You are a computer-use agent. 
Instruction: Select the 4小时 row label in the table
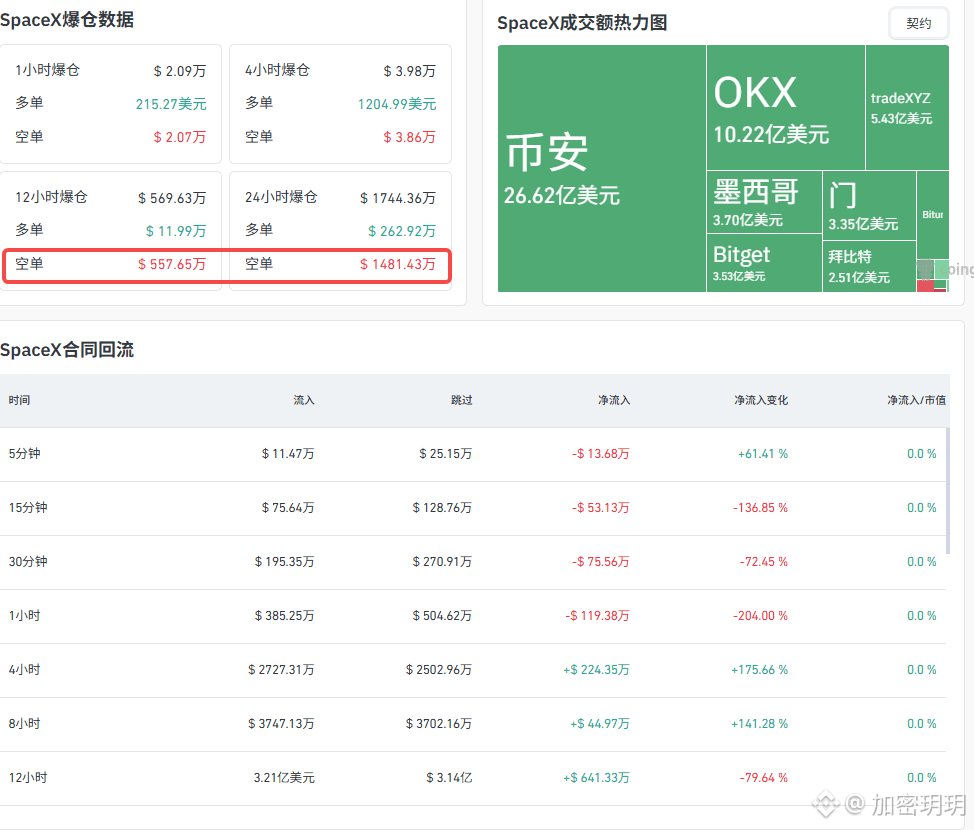click(25, 670)
